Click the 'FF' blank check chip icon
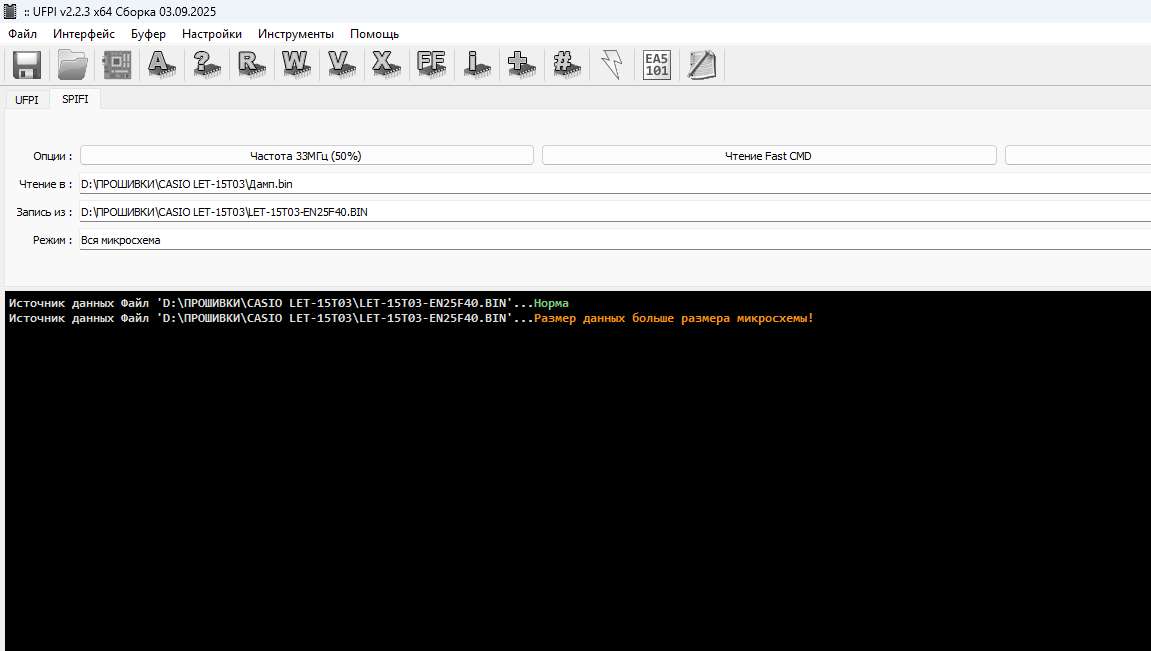The width and height of the screenshot is (1151, 651). tap(431, 65)
